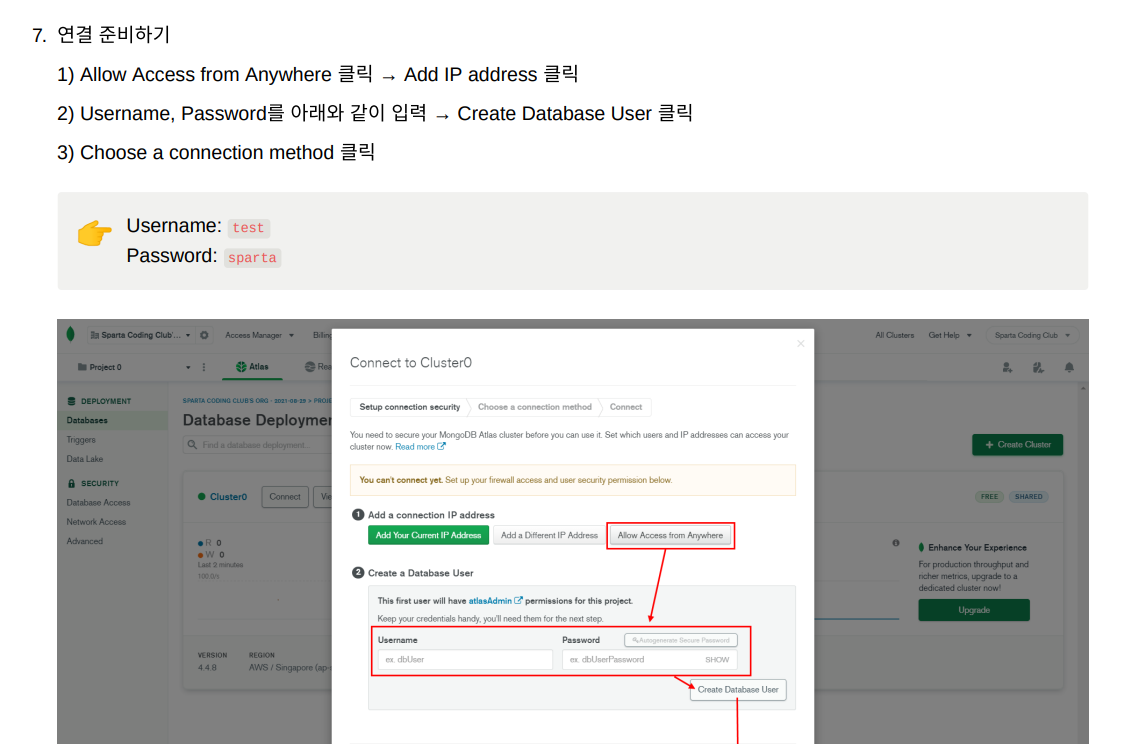Click the green Upgrade button
This screenshot has width=1128, height=744.
(x=973, y=610)
